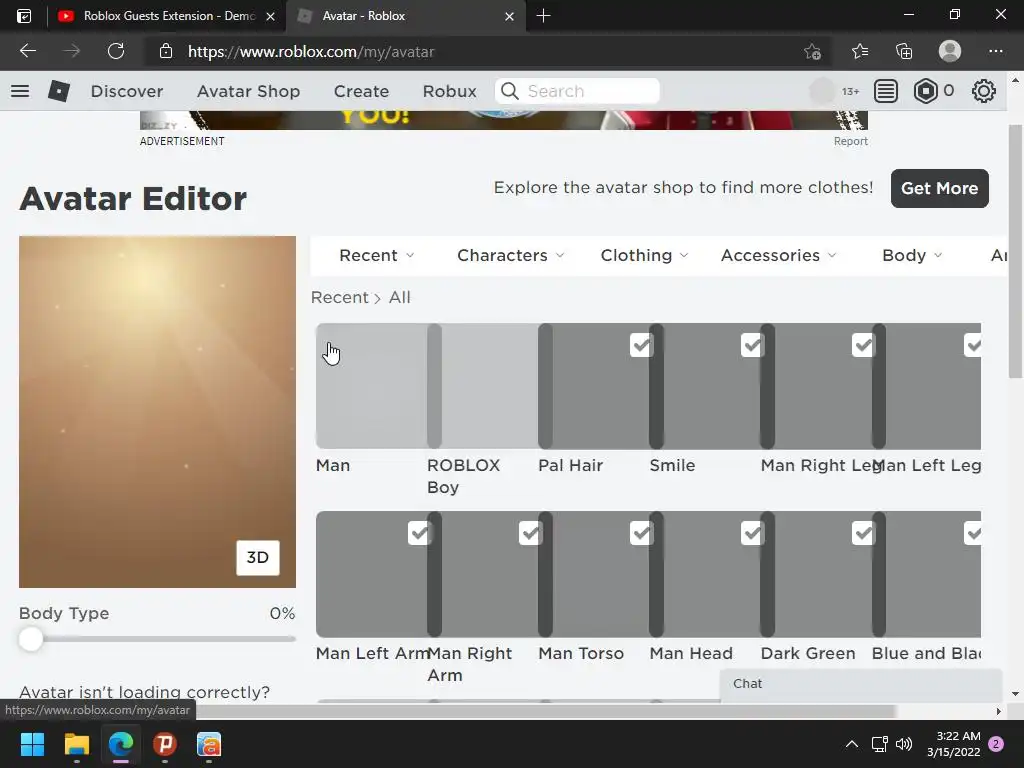Toggle the Dark Green item checkbox
The width and height of the screenshot is (1024, 768).
pyautogui.click(x=863, y=533)
